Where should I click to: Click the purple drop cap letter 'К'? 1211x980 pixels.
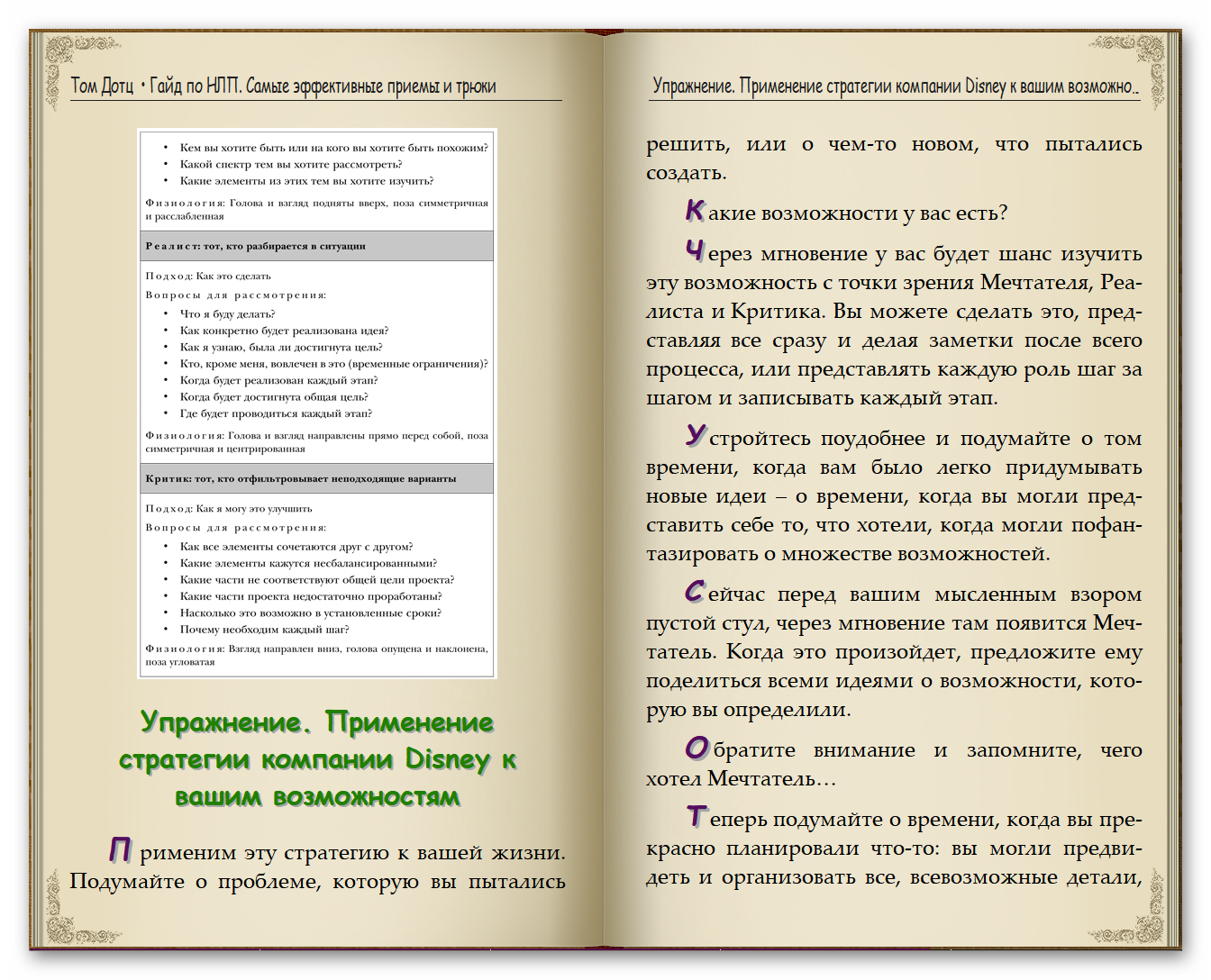(x=694, y=211)
